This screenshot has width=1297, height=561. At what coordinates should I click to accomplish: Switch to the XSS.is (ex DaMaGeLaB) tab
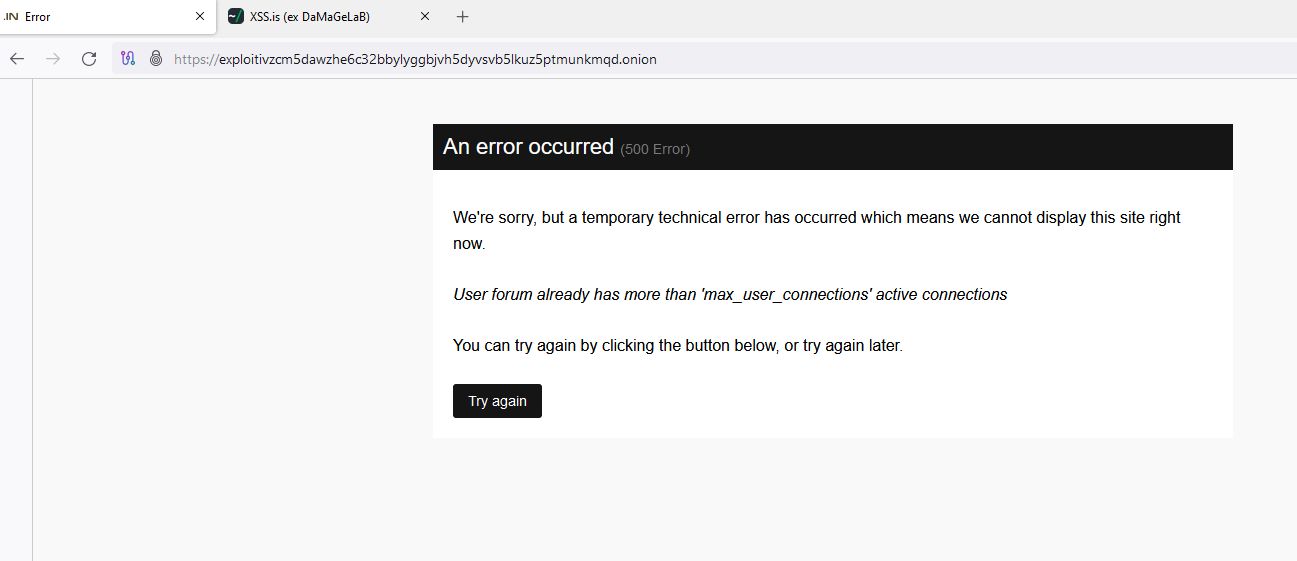[x=310, y=17]
